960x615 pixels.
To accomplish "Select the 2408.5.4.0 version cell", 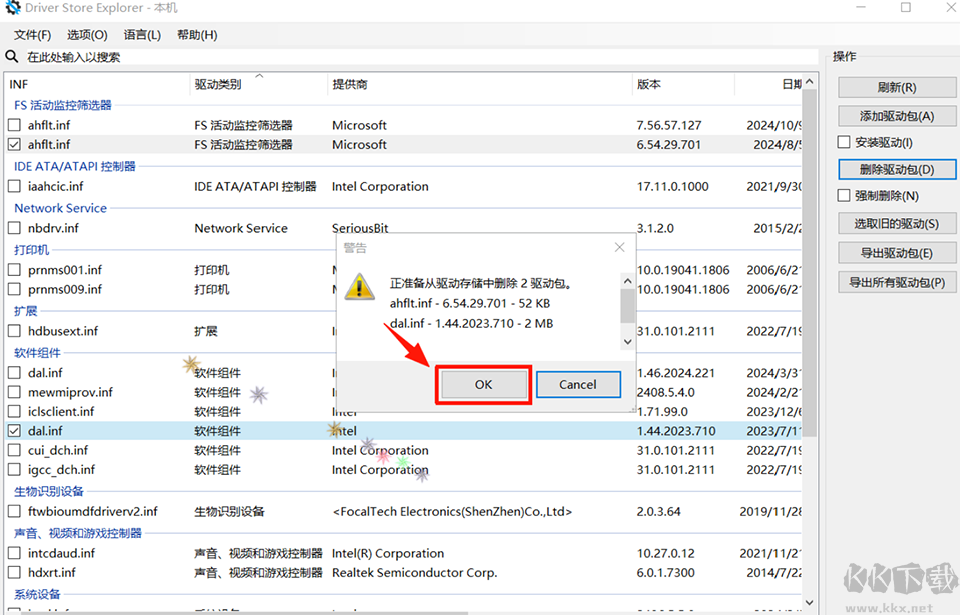I will coord(666,392).
